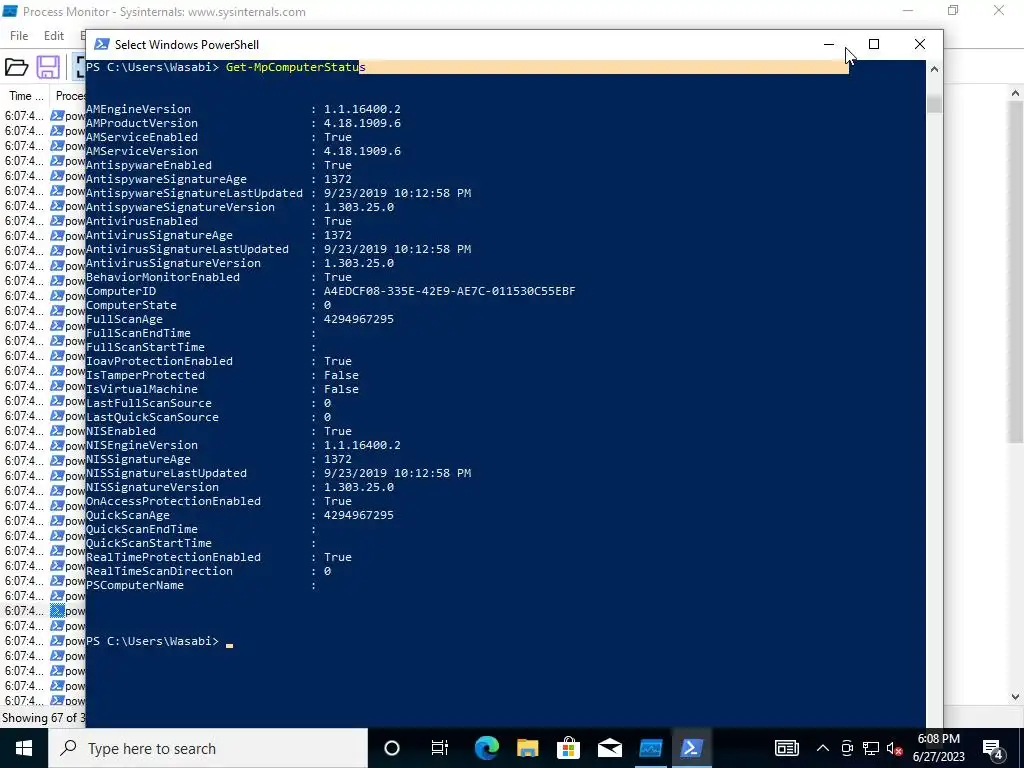Click the NISSignatureLastUpdated line
Viewport: 1024px width, 768px height.
click(278, 473)
